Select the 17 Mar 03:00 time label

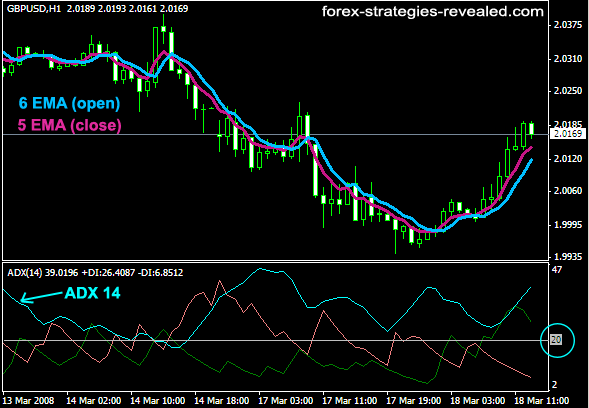pyautogui.click(x=285, y=400)
